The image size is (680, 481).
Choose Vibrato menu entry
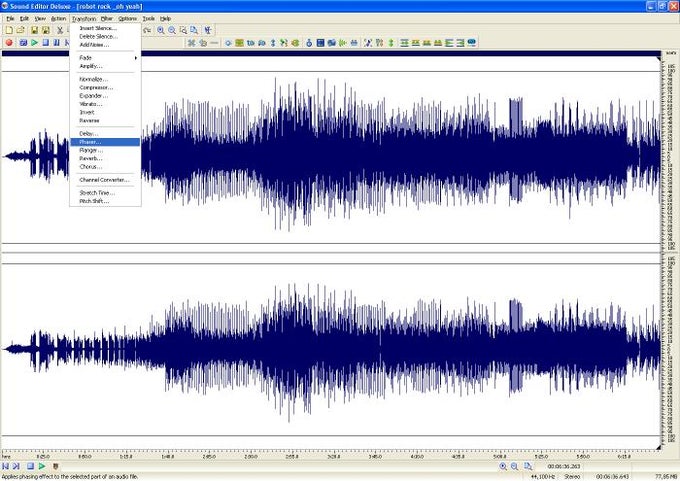click(x=105, y=104)
